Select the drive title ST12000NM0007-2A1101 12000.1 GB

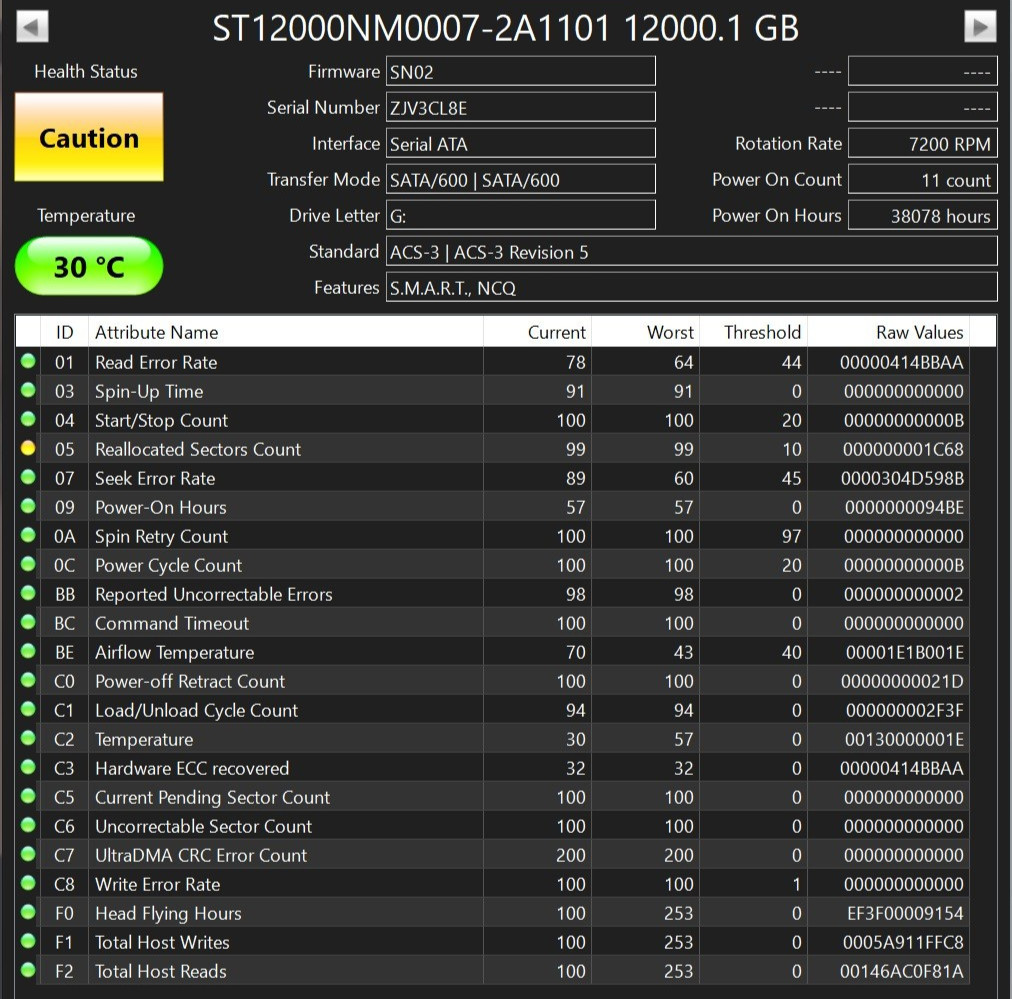click(x=505, y=28)
